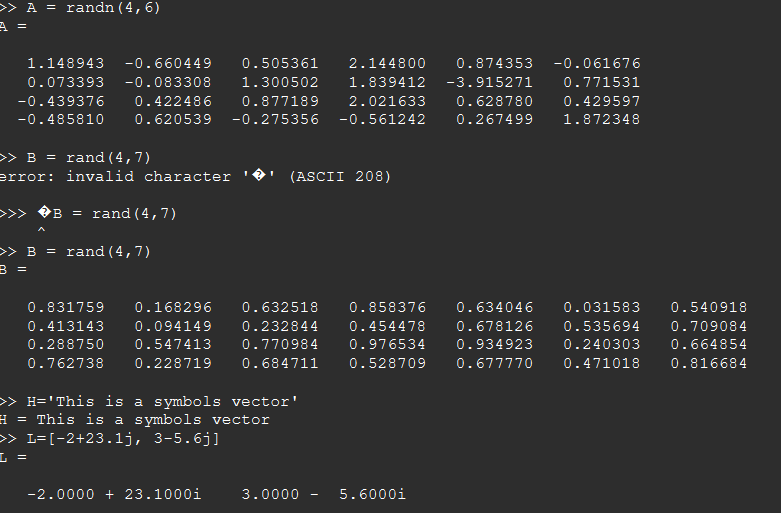
Task: Click the value 2.144800 in matrix A
Action: pyautogui.click(x=387, y=63)
